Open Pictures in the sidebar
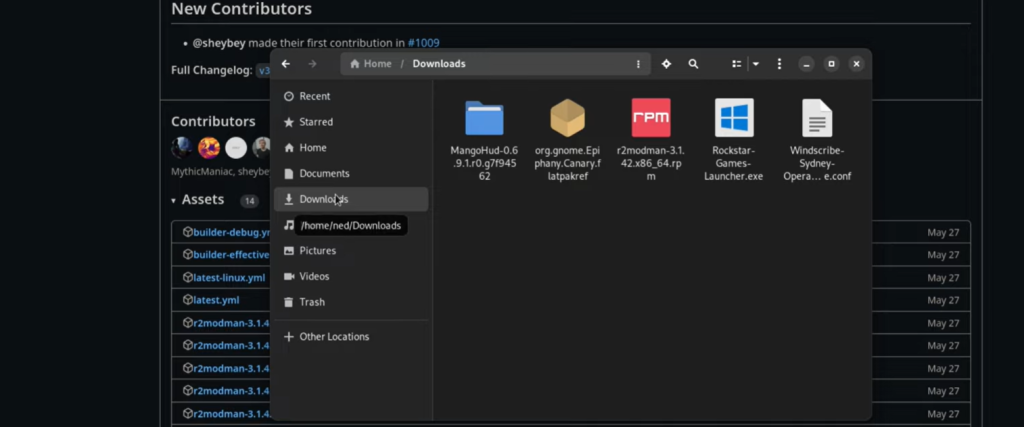 tap(351, 251)
